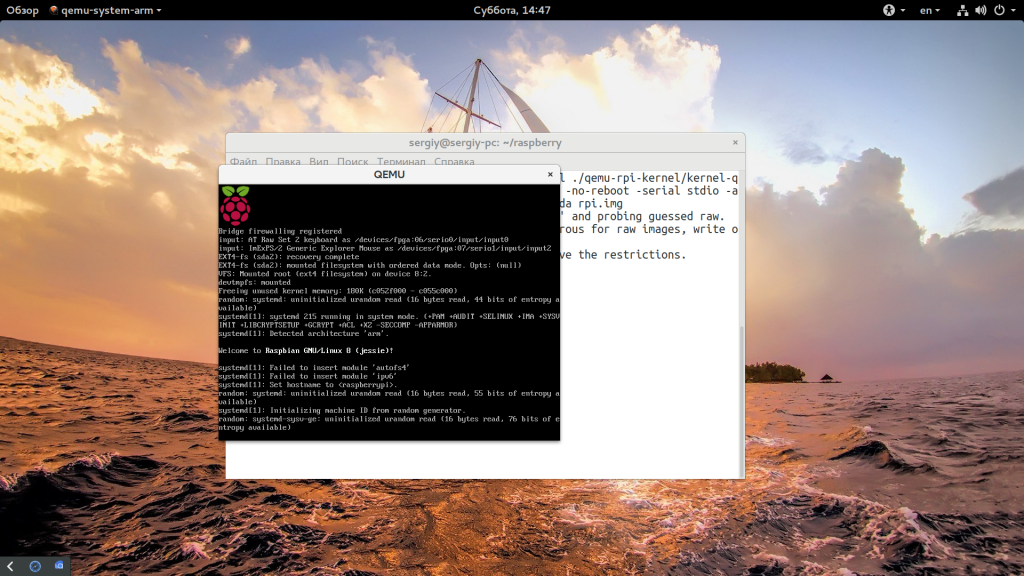Viewport: 1024px width, 576px height.
Task: Close the sergiy@sergiy-pc terminal window
Action: (x=735, y=142)
